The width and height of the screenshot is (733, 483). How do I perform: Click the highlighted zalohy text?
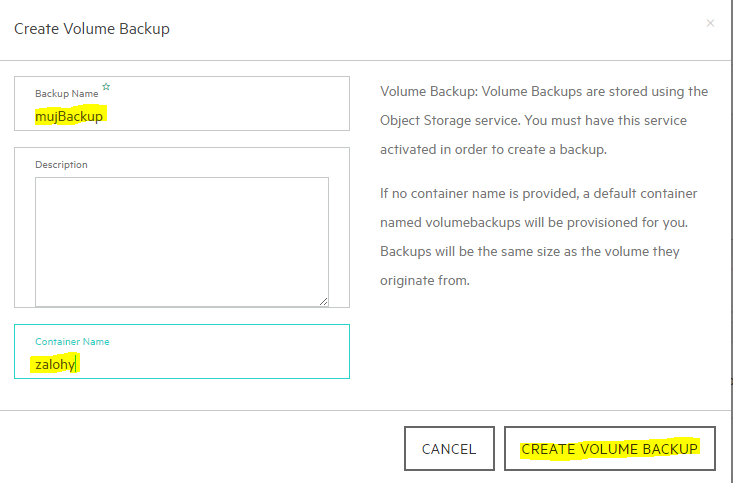pyautogui.click(x=55, y=364)
